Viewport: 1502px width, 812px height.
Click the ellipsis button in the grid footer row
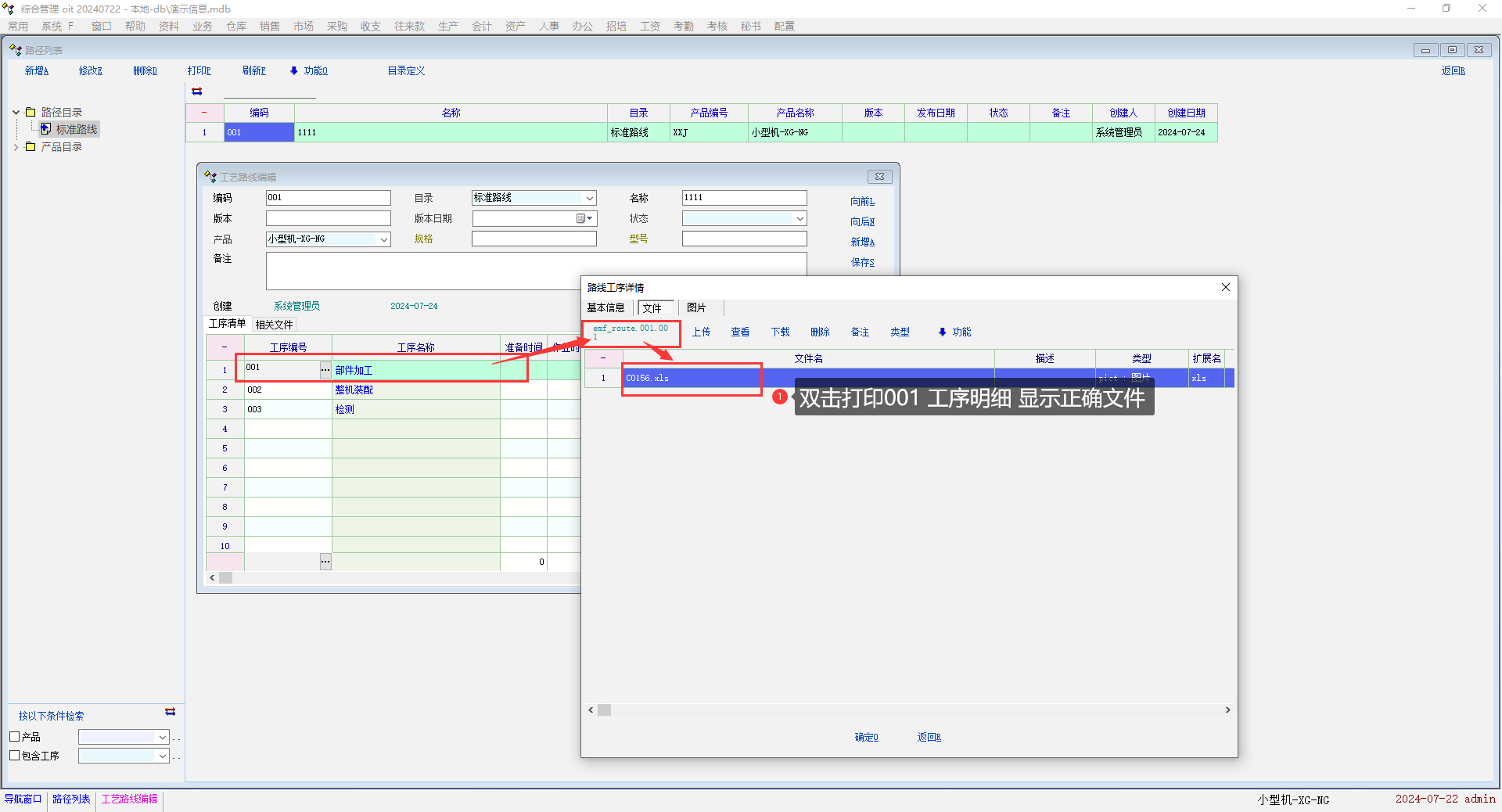pos(325,562)
